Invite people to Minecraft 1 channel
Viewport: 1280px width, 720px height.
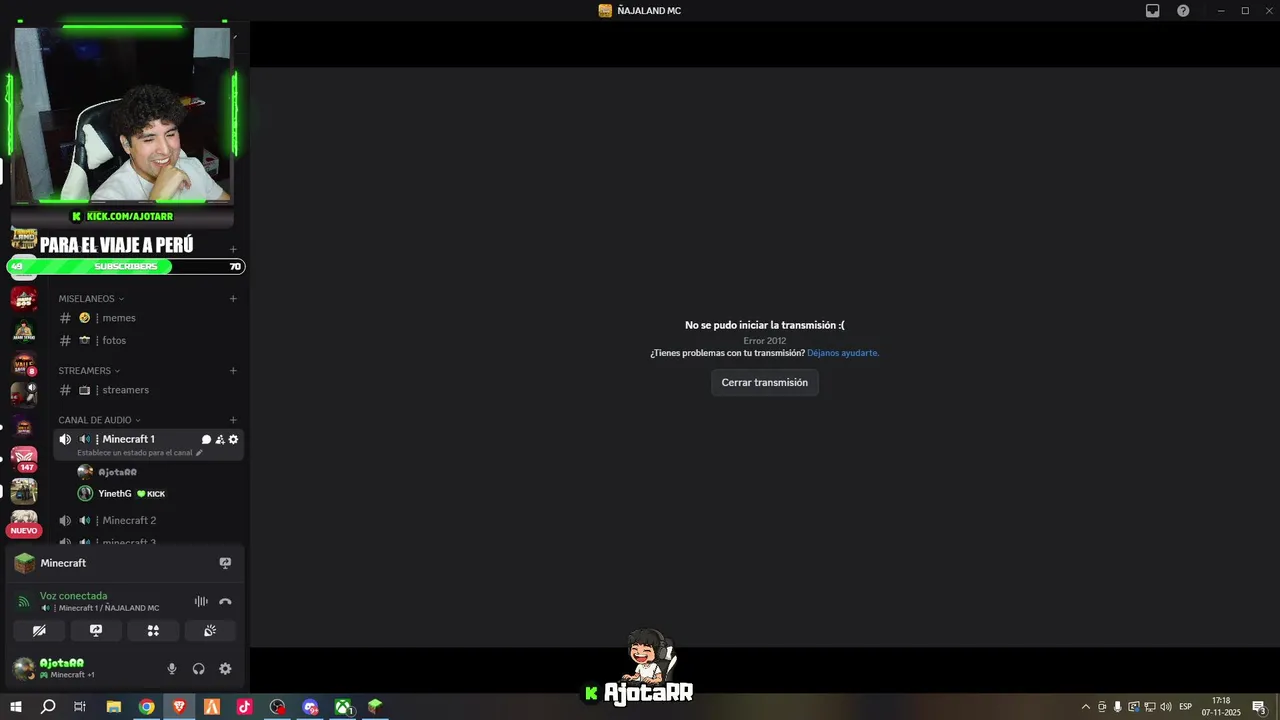tap(220, 440)
